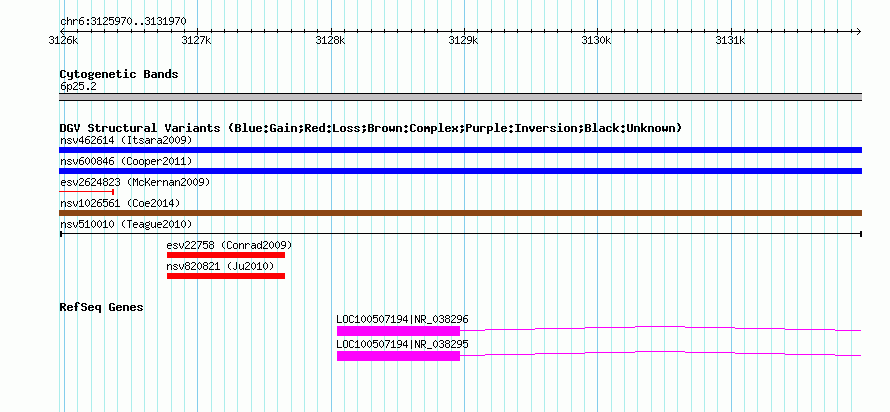Click the Cytogenetic Bands track title
890x412 pixels.
click(119, 74)
